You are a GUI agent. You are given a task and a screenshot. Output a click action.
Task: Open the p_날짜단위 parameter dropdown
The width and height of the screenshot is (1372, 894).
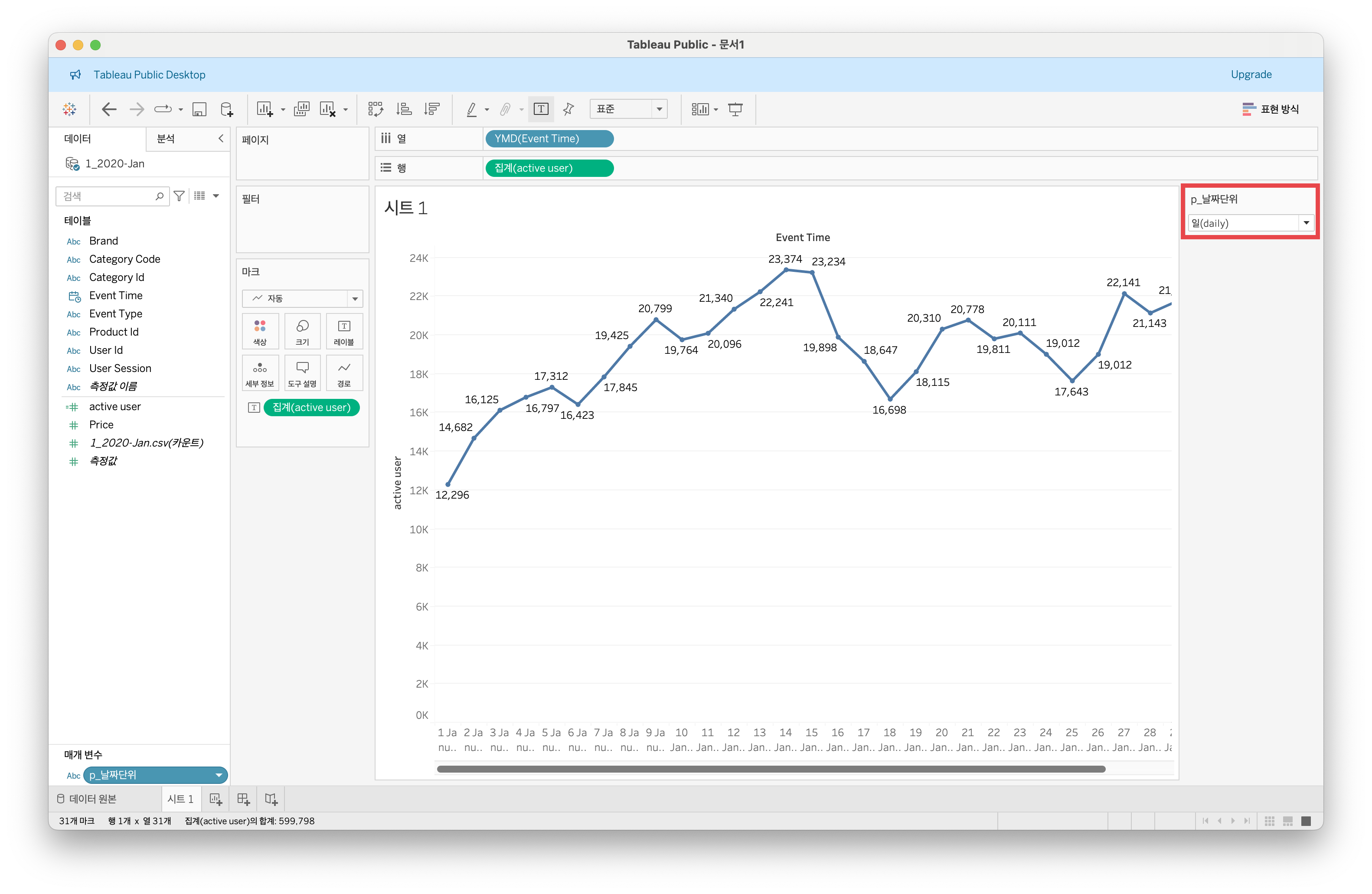(x=1306, y=223)
